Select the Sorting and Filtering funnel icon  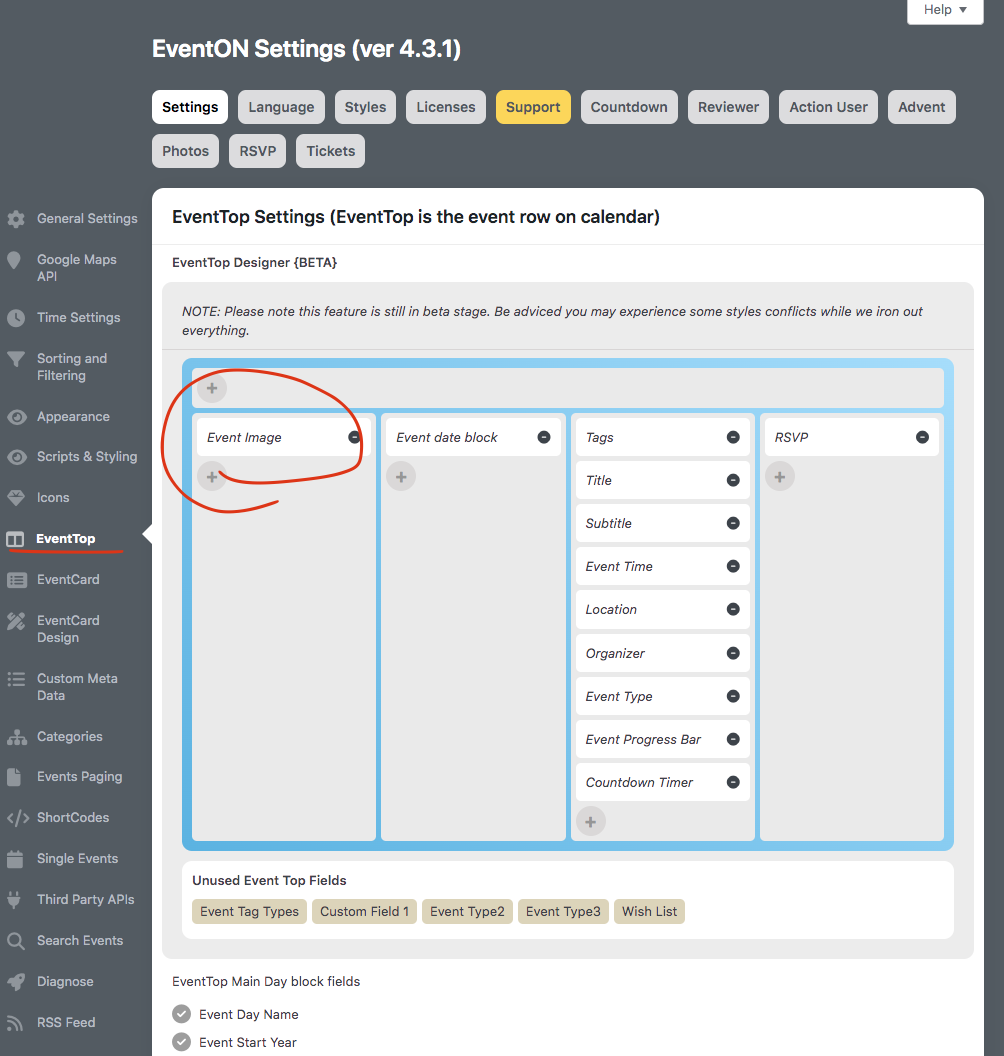[x=15, y=358]
